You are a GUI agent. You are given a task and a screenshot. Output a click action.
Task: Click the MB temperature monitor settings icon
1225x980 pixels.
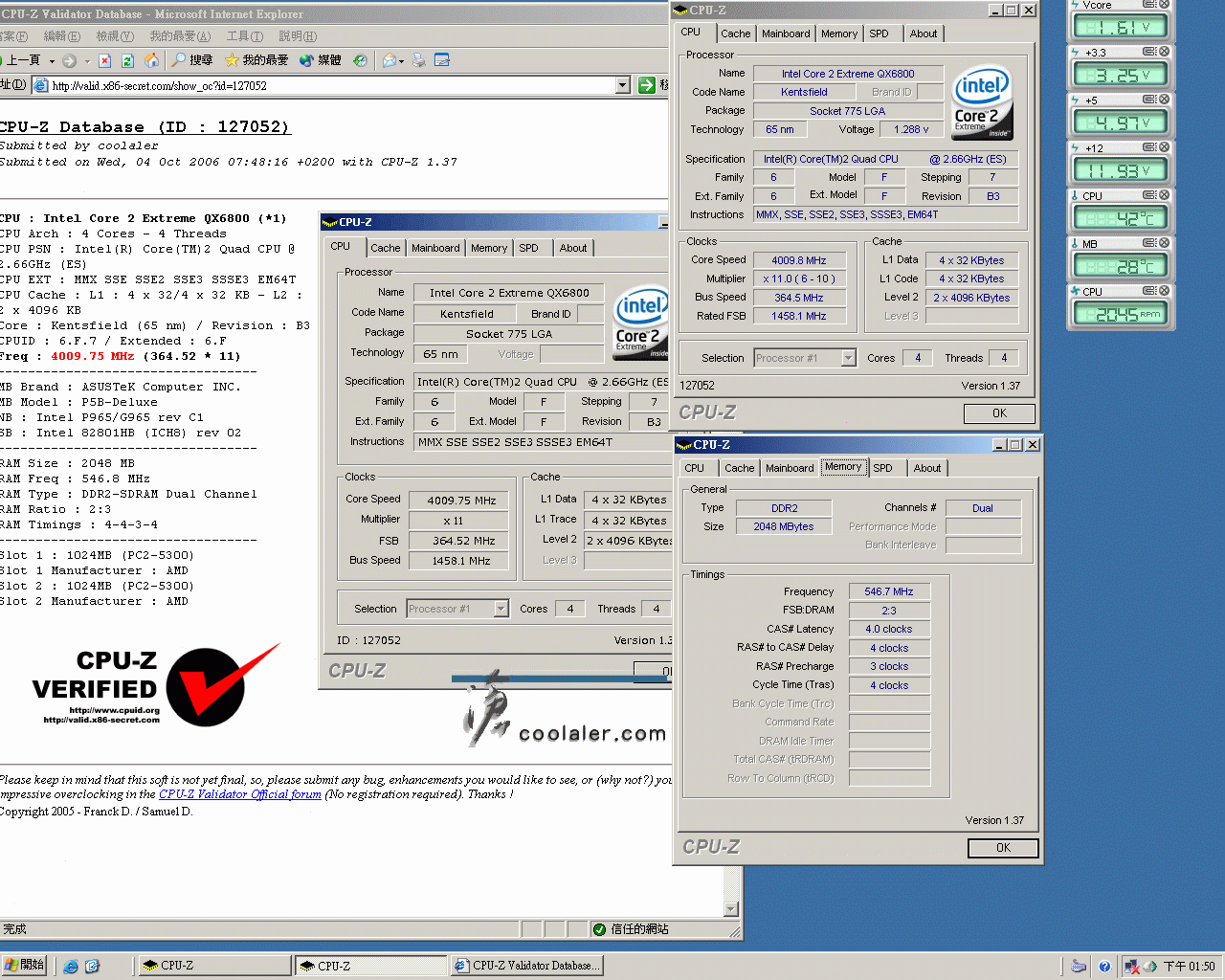1149,243
